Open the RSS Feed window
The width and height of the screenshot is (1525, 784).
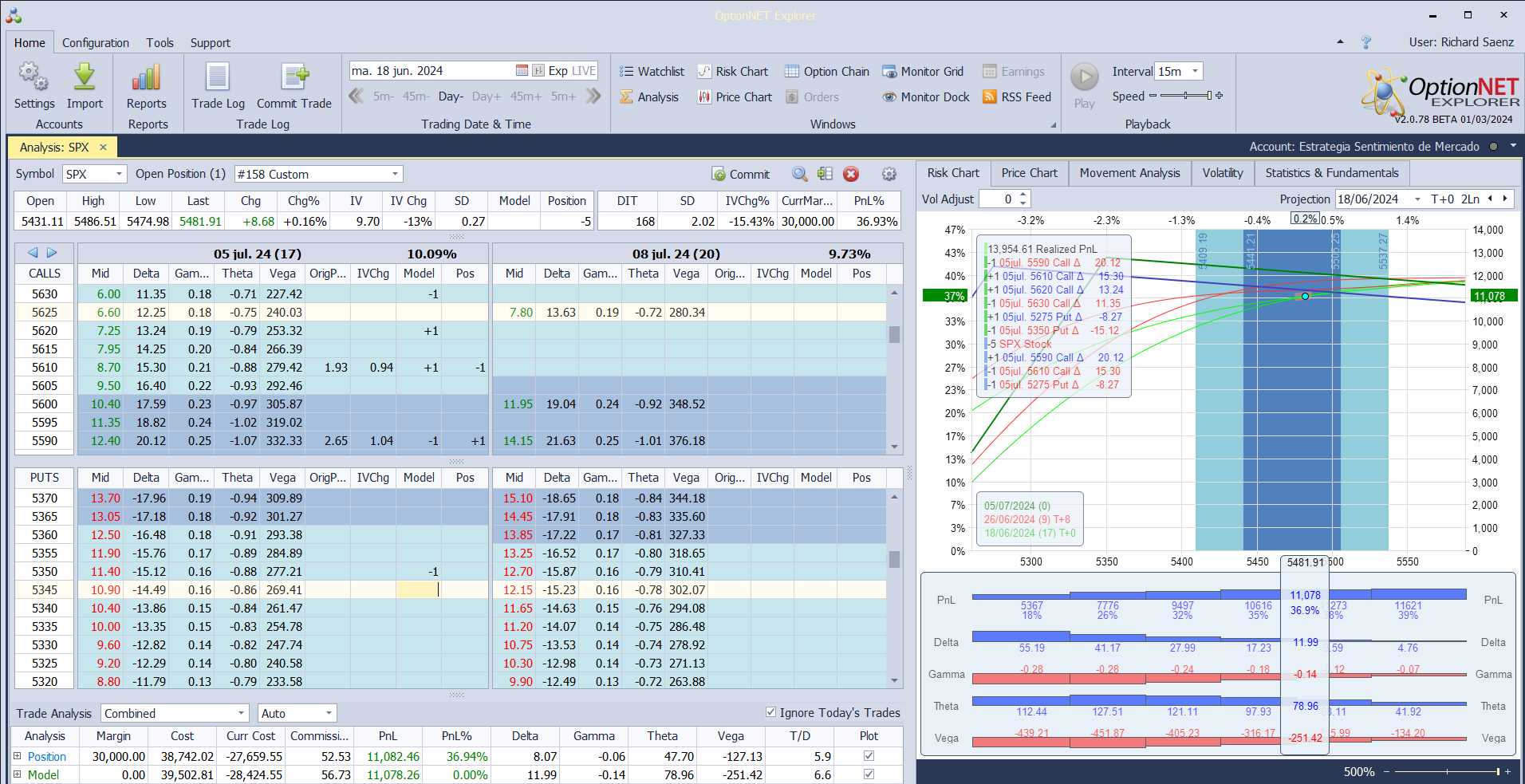pyautogui.click(x=1017, y=97)
